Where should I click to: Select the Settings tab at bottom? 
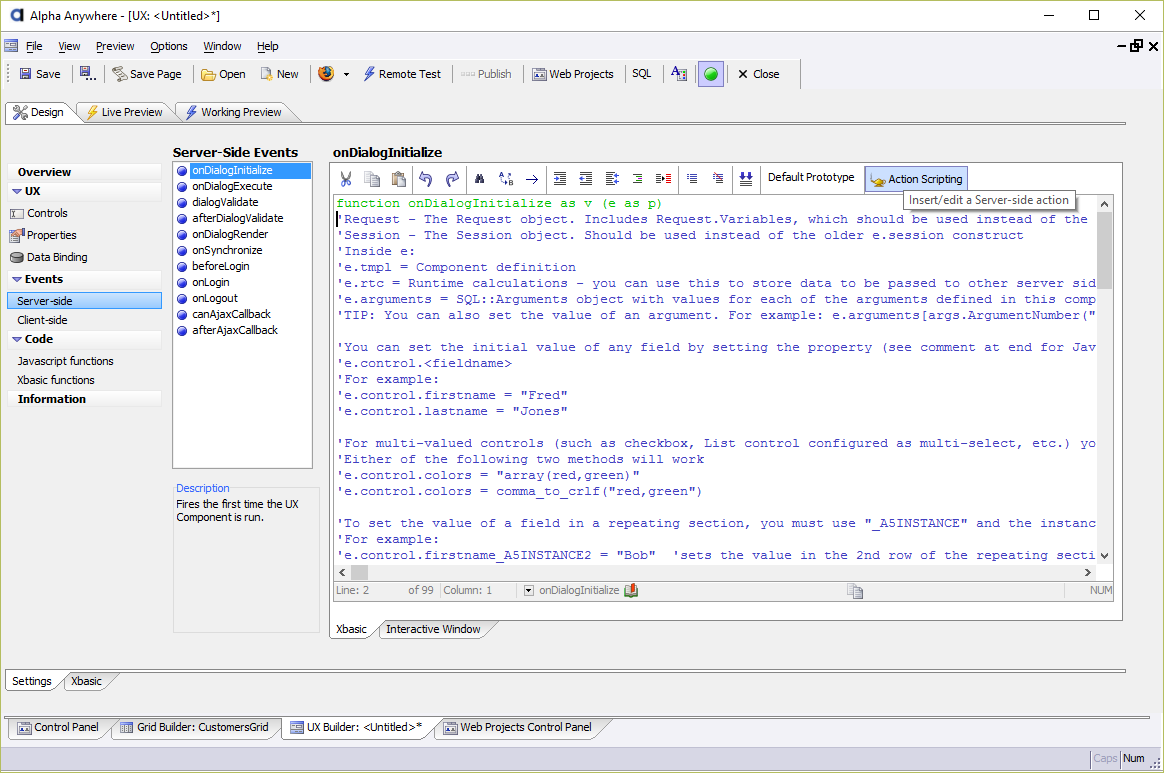coord(32,681)
